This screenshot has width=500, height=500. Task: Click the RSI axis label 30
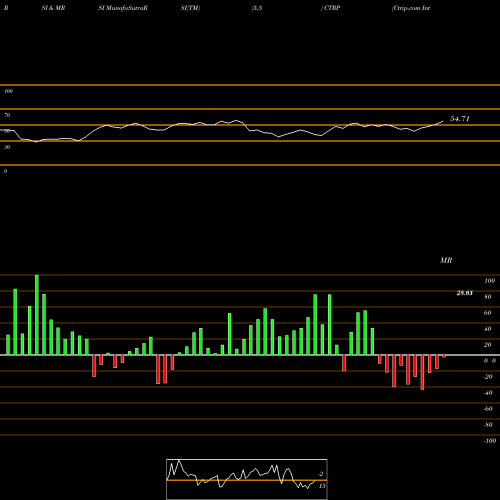coord(7,147)
